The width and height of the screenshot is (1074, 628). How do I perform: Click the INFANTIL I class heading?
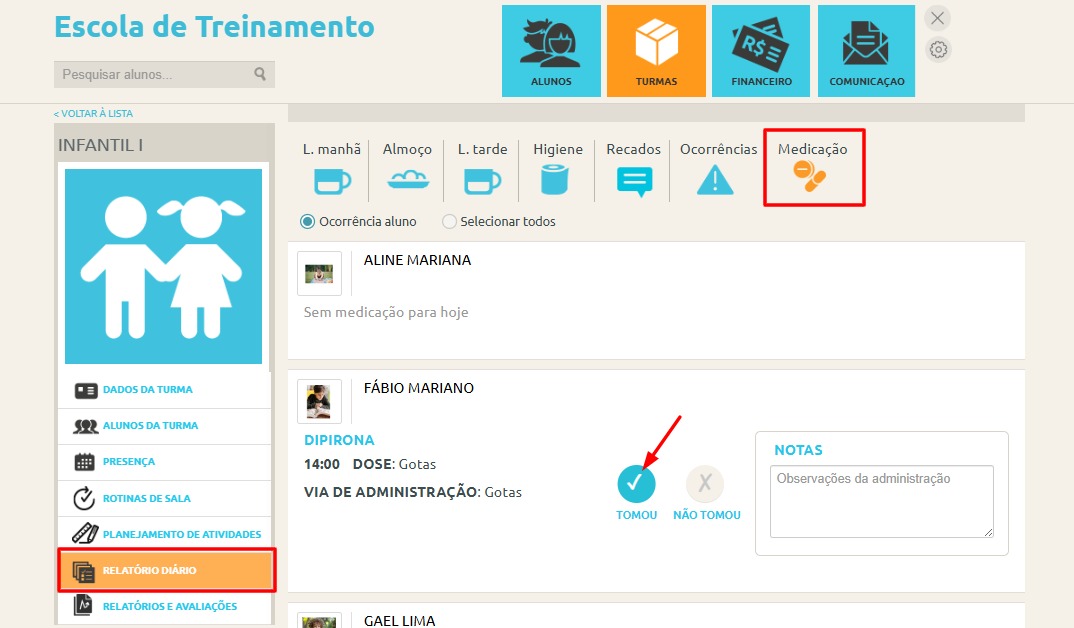(x=101, y=145)
